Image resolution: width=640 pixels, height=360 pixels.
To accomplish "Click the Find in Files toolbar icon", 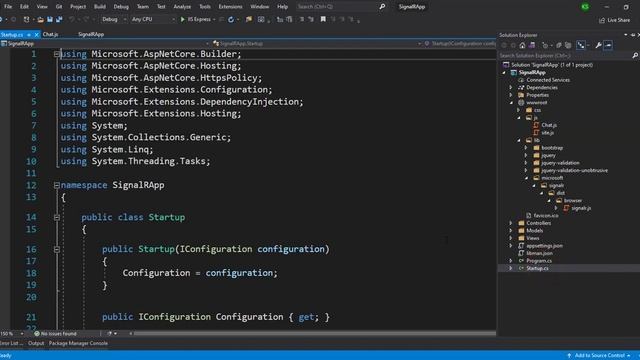I will pos(249,19).
